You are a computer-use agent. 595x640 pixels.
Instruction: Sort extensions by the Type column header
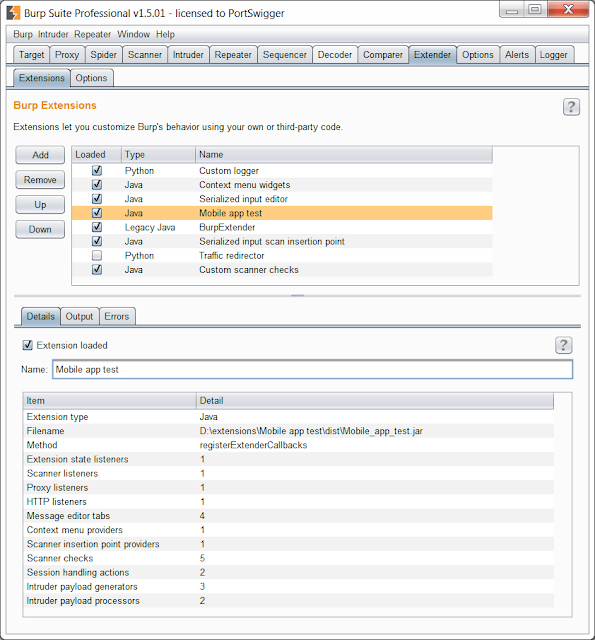tap(158, 155)
